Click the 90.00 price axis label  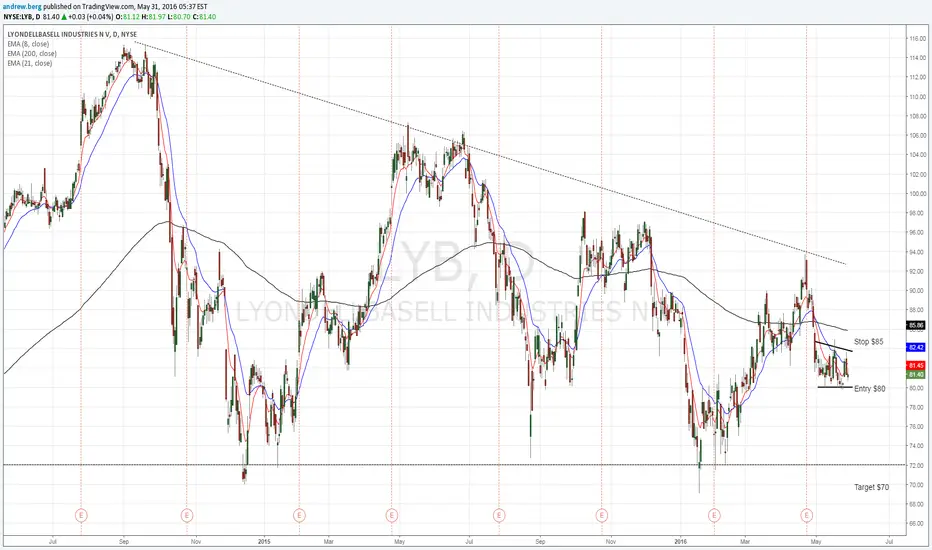coord(917,291)
